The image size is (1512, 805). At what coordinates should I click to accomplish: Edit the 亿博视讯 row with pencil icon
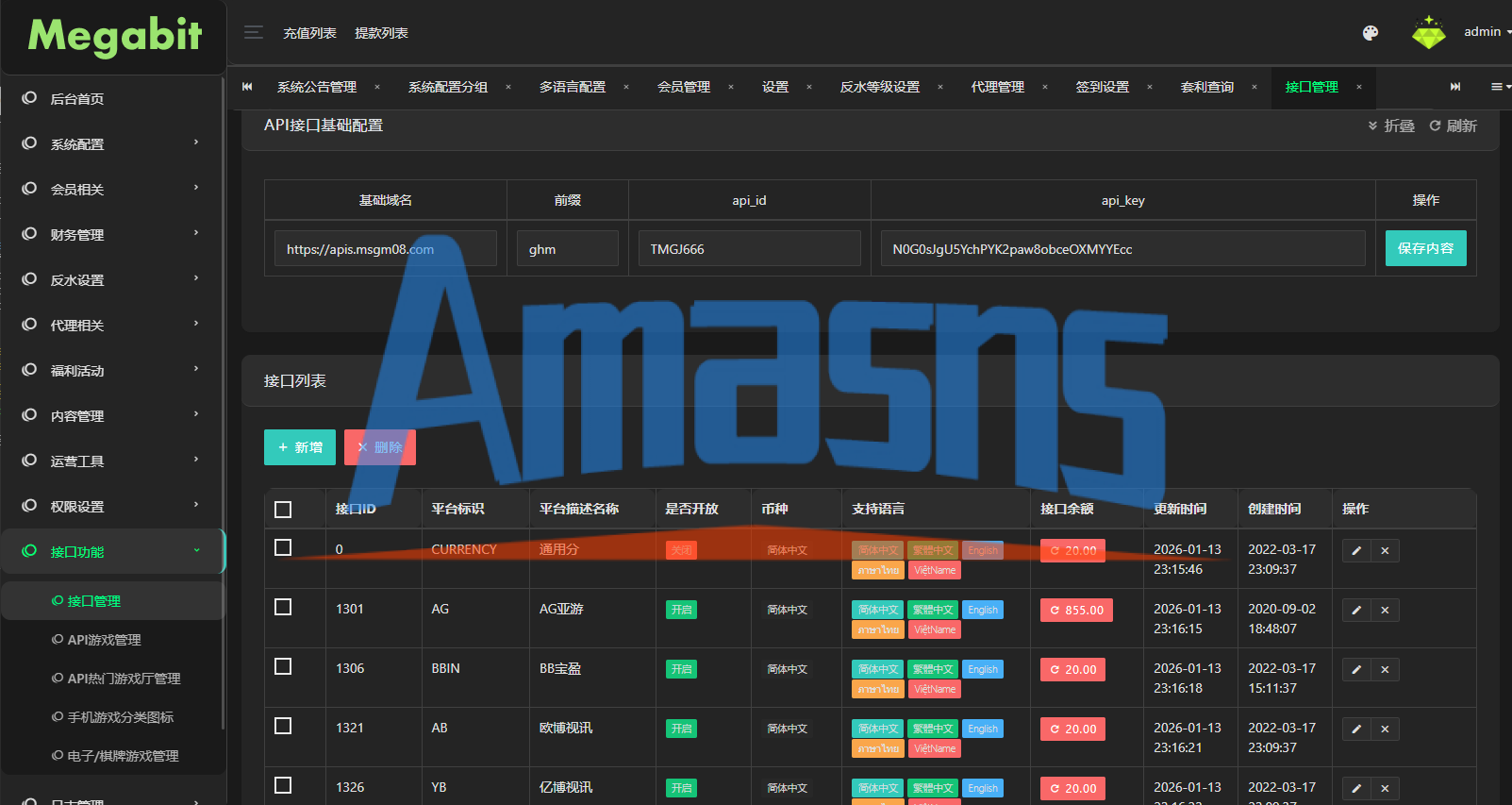pyautogui.click(x=1356, y=789)
